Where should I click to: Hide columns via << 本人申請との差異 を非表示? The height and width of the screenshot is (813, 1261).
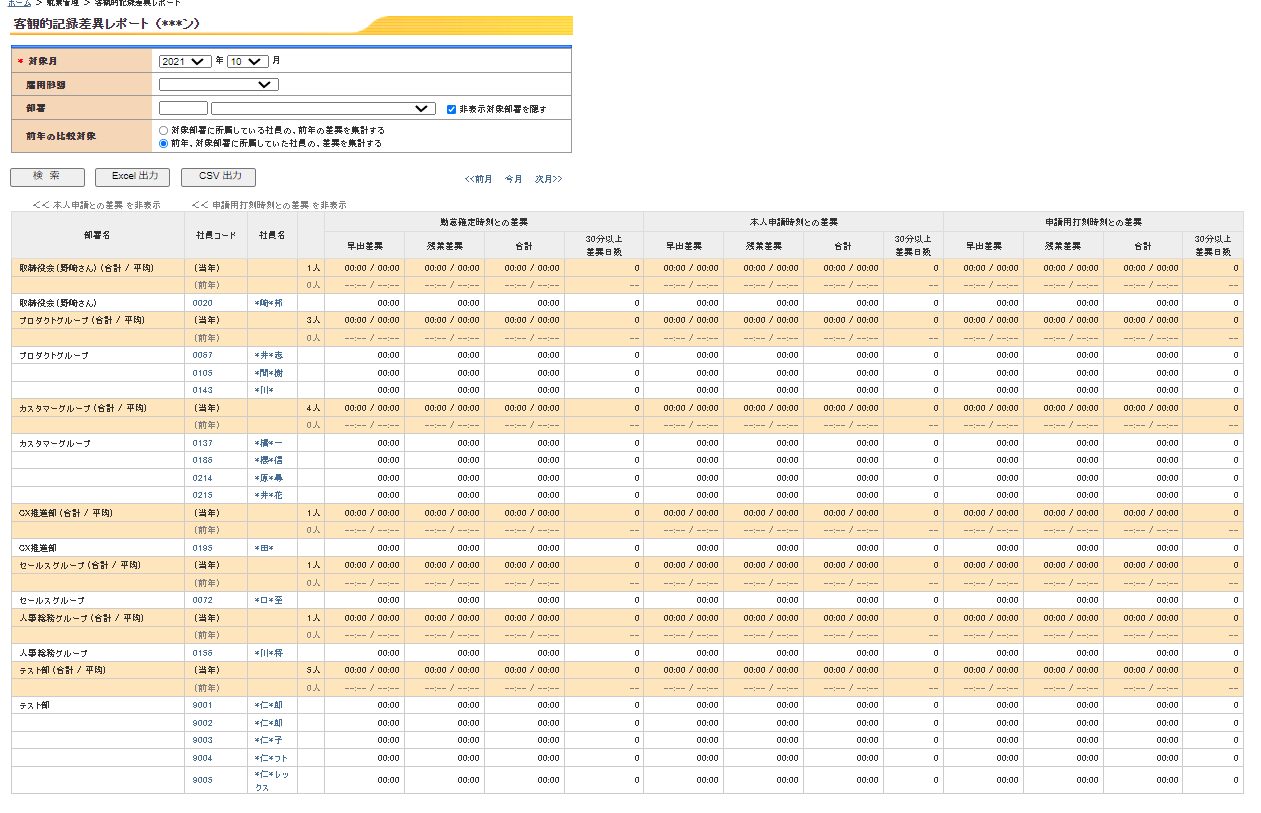[x=96, y=205]
